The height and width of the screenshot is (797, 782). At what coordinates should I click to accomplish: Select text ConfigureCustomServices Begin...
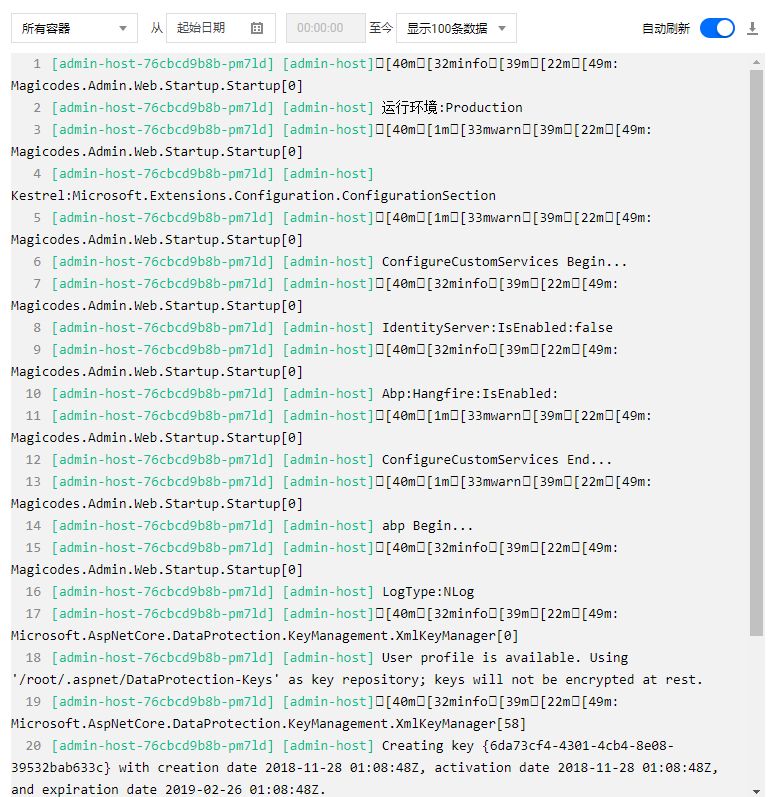(x=504, y=262)
